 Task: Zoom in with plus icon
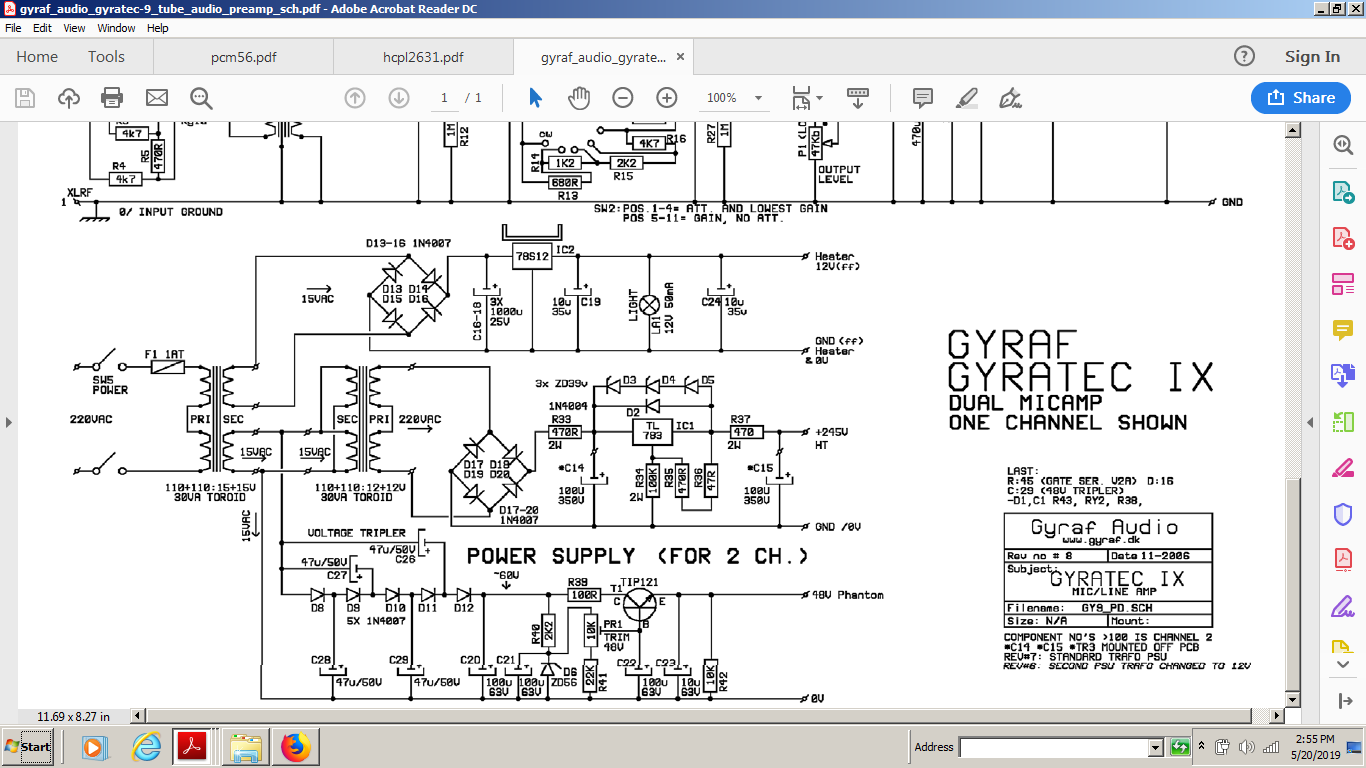(x=667, y=98)
